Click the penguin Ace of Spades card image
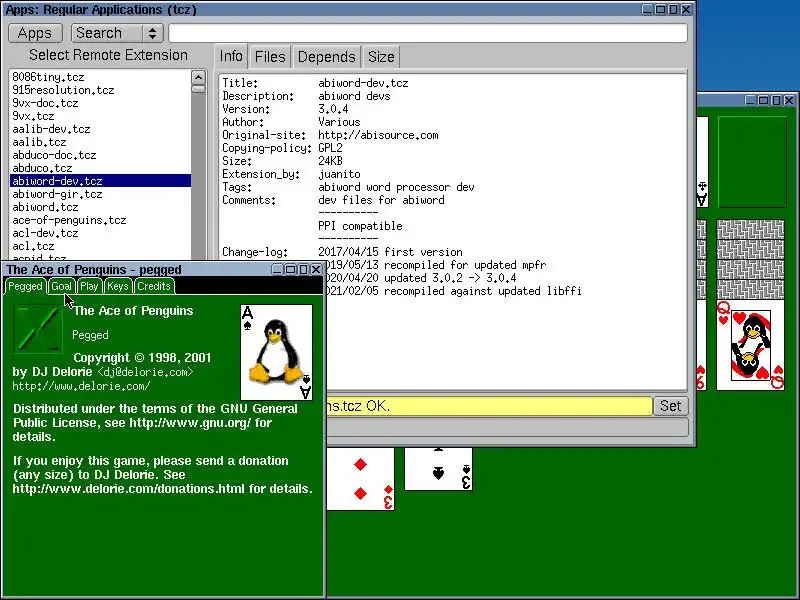 point(277,353)
